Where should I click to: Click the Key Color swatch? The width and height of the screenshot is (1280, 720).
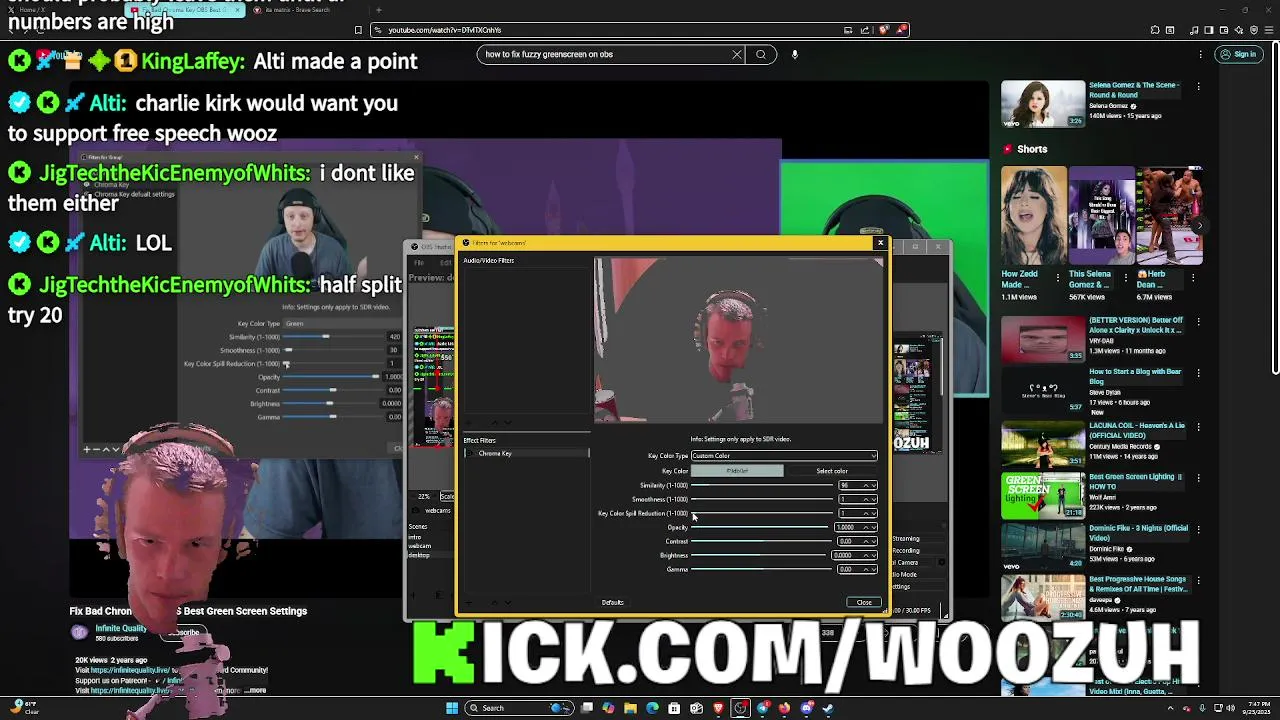(737, 471)
